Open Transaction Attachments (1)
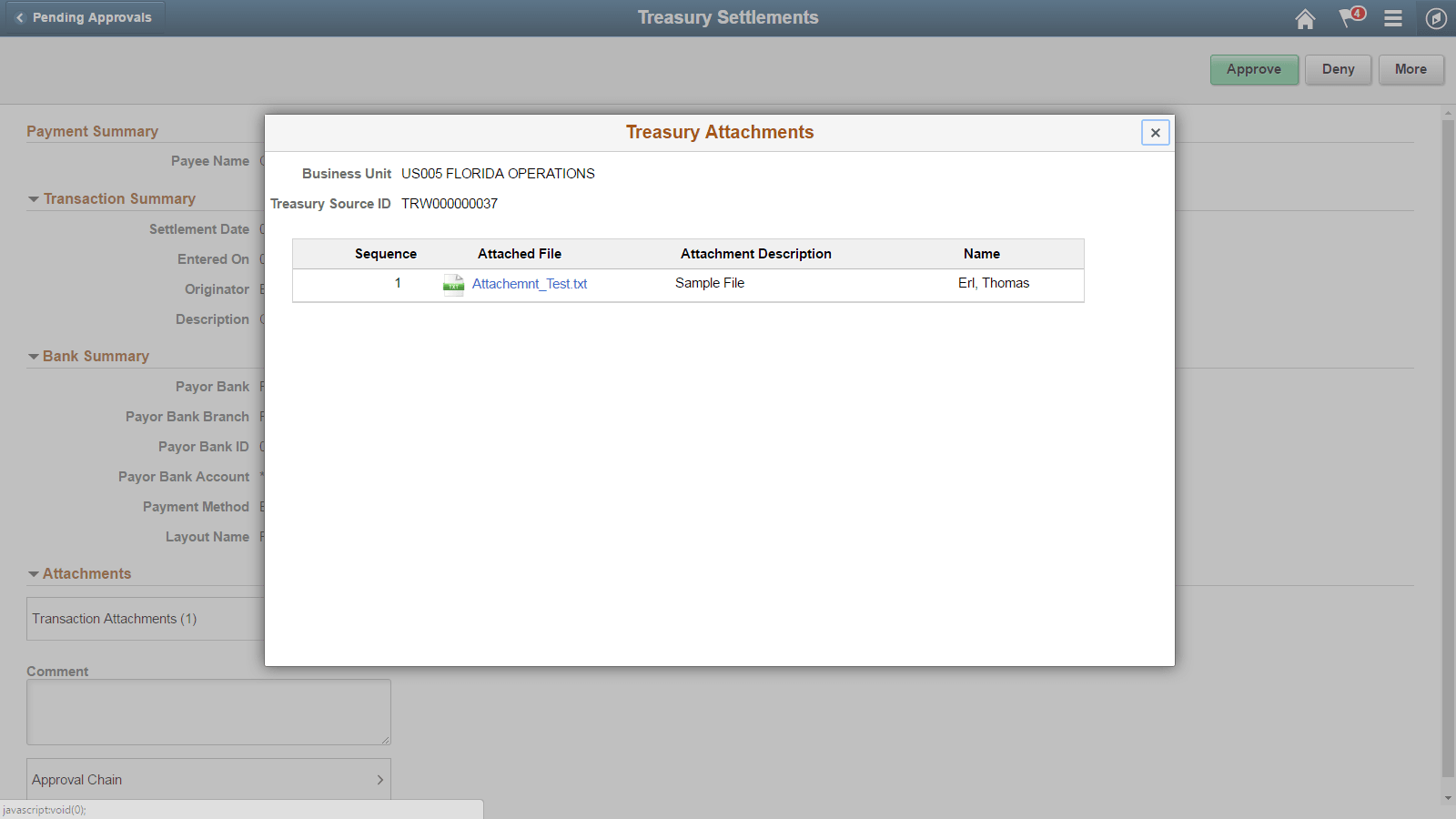This screenshot has width=1456, height=819. (x=113, y=619)
